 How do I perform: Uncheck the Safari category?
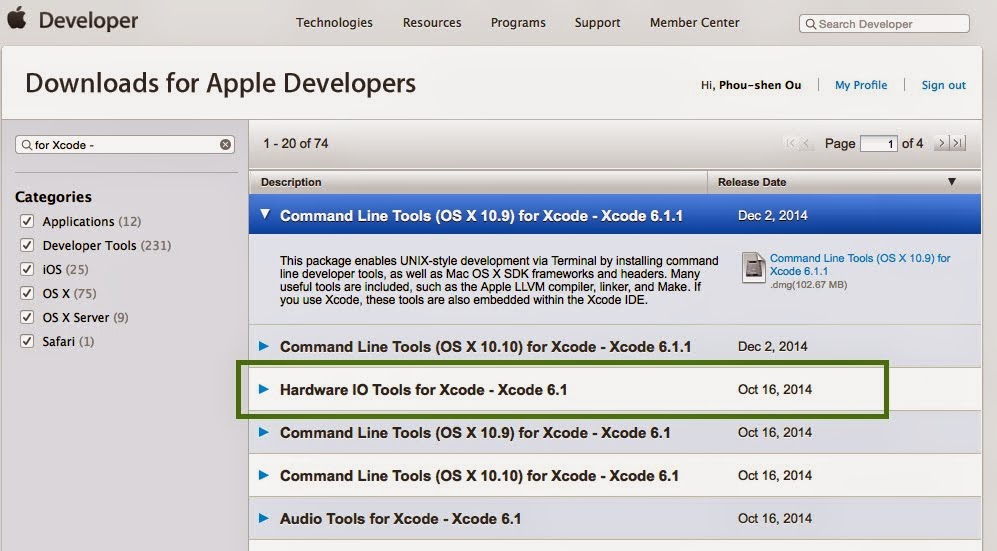(x=27, y=341)
